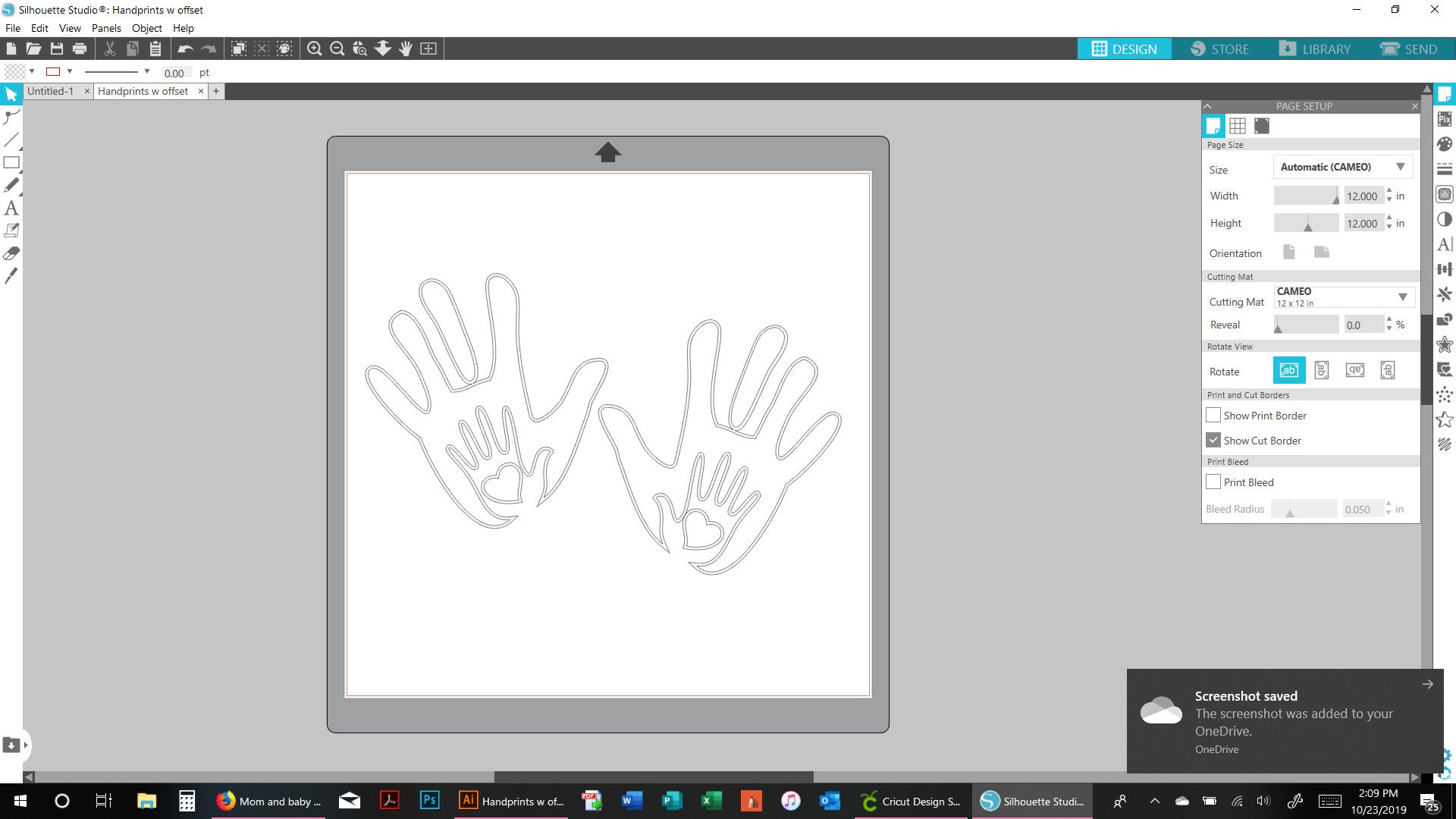
Task: Select portrait orientation icon
Action: coord(1289,252)
